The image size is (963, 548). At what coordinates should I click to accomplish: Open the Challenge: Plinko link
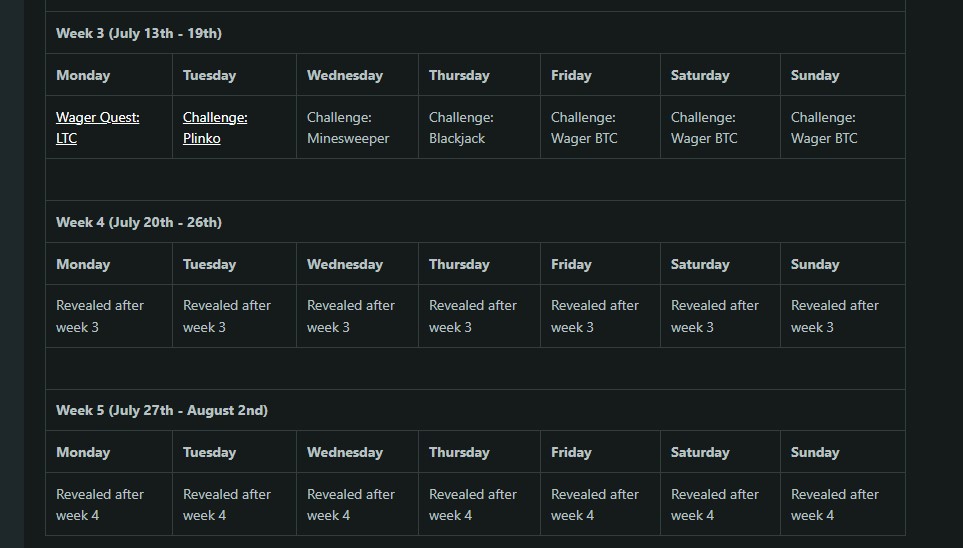[215, 128]
